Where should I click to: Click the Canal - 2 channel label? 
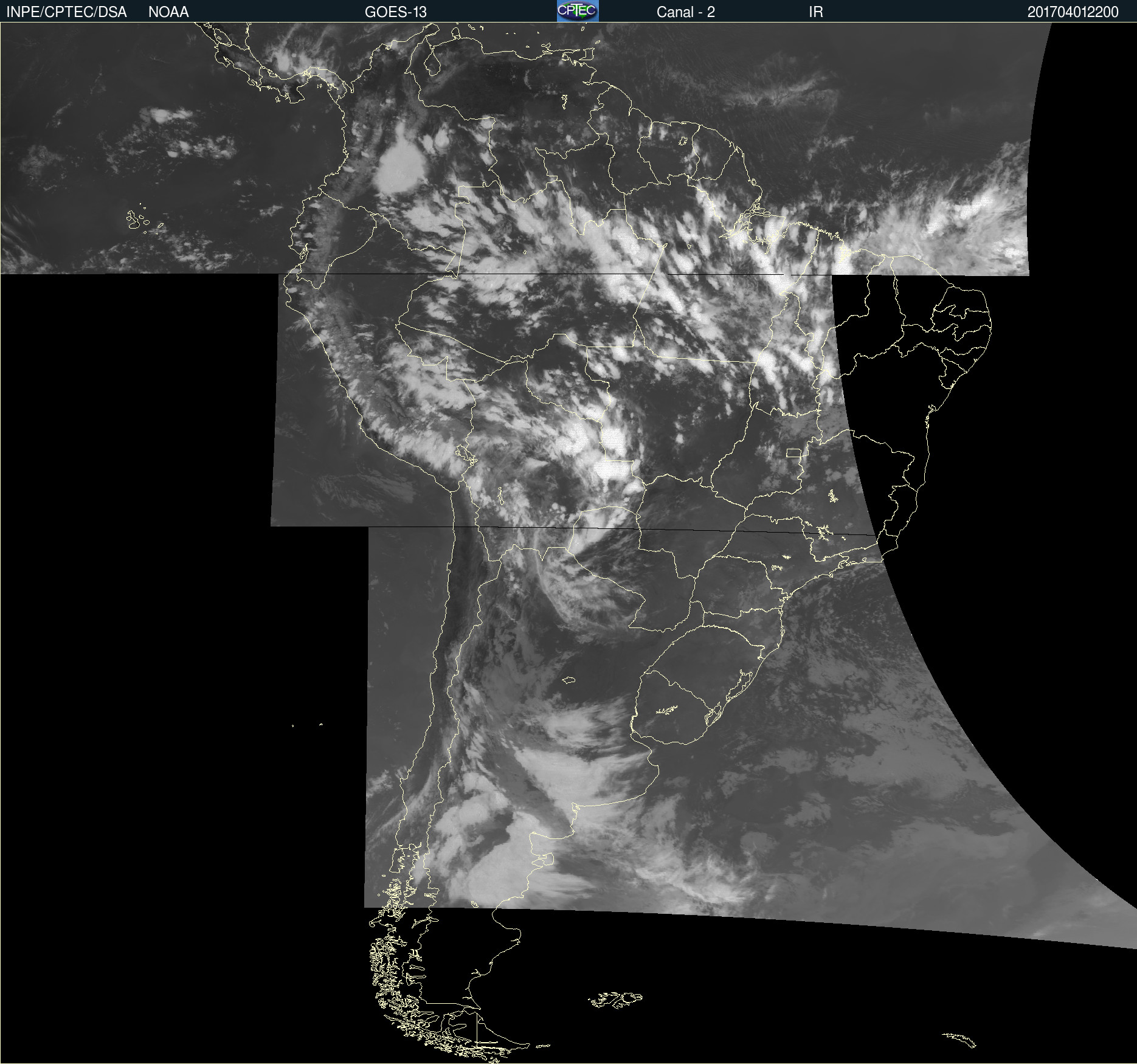pyautogui.click(x=686, y=12)
